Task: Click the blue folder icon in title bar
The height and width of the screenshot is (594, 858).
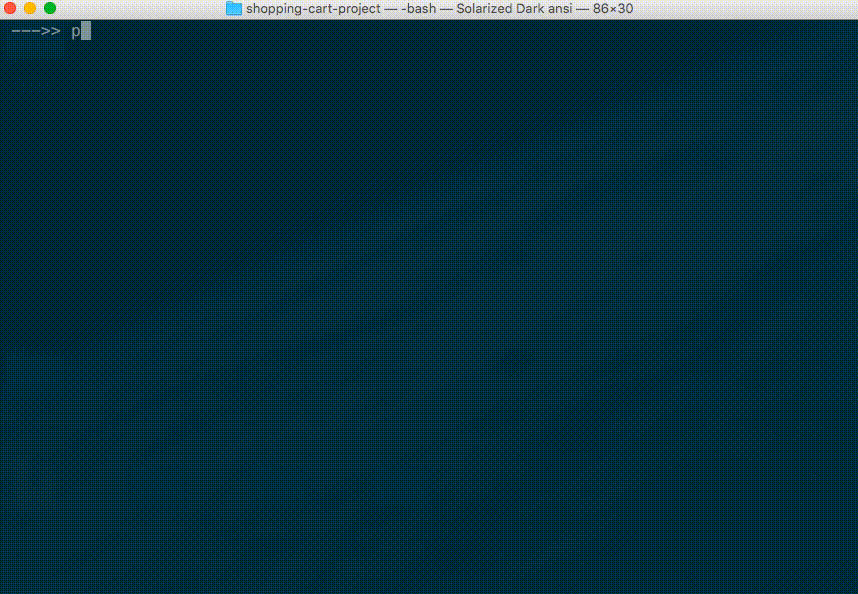Action: coord(234,8)
